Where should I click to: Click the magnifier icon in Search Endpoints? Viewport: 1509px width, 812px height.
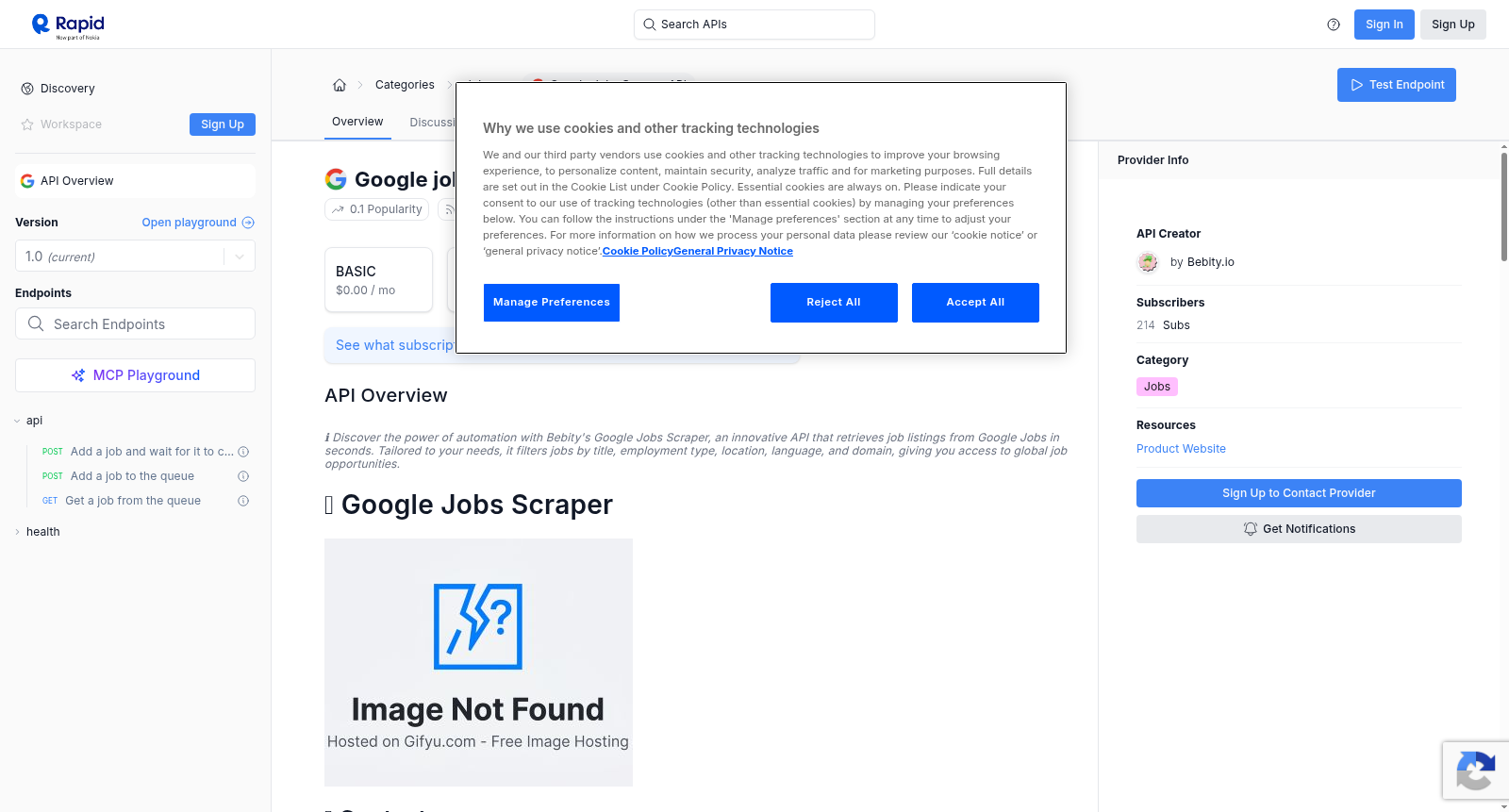[x=36, y=323]
